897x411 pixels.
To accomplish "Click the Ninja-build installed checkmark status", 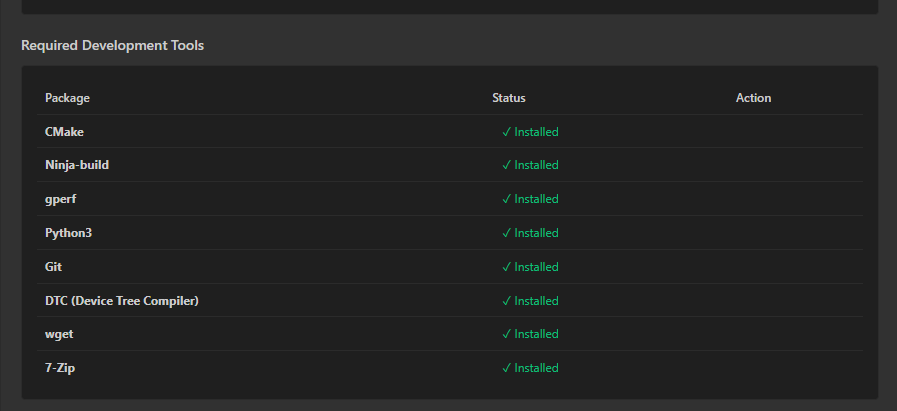I will pos(530,165).
